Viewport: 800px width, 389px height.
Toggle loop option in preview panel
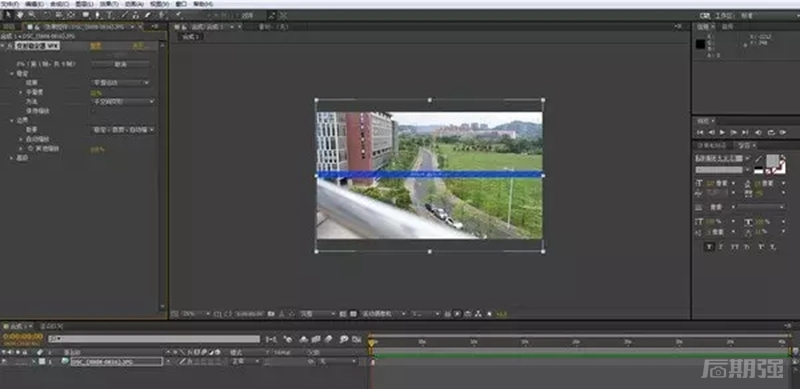(x=770, y=132)
